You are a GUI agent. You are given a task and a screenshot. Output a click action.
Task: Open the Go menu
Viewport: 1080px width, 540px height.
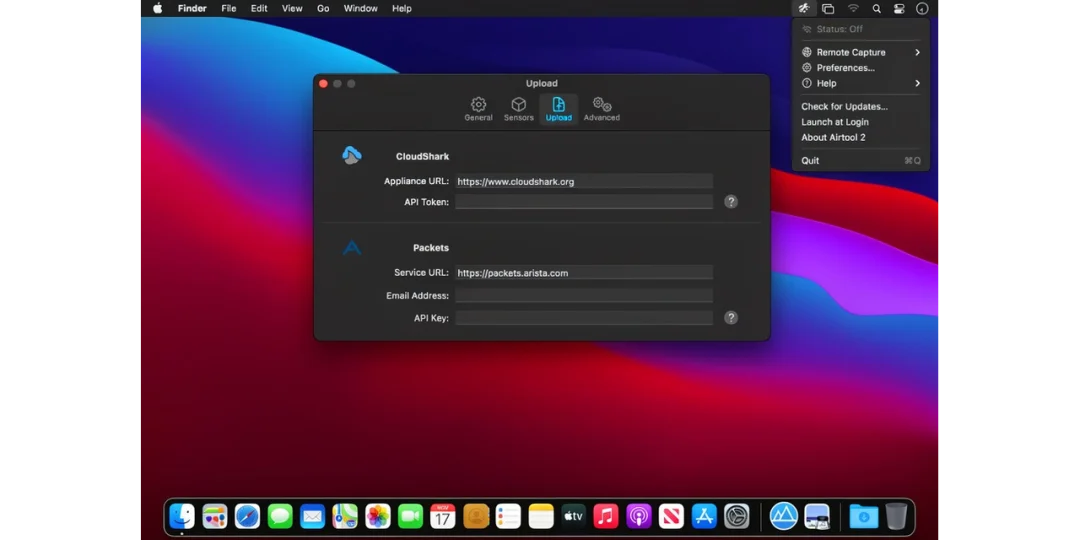(x=323, y=8)
